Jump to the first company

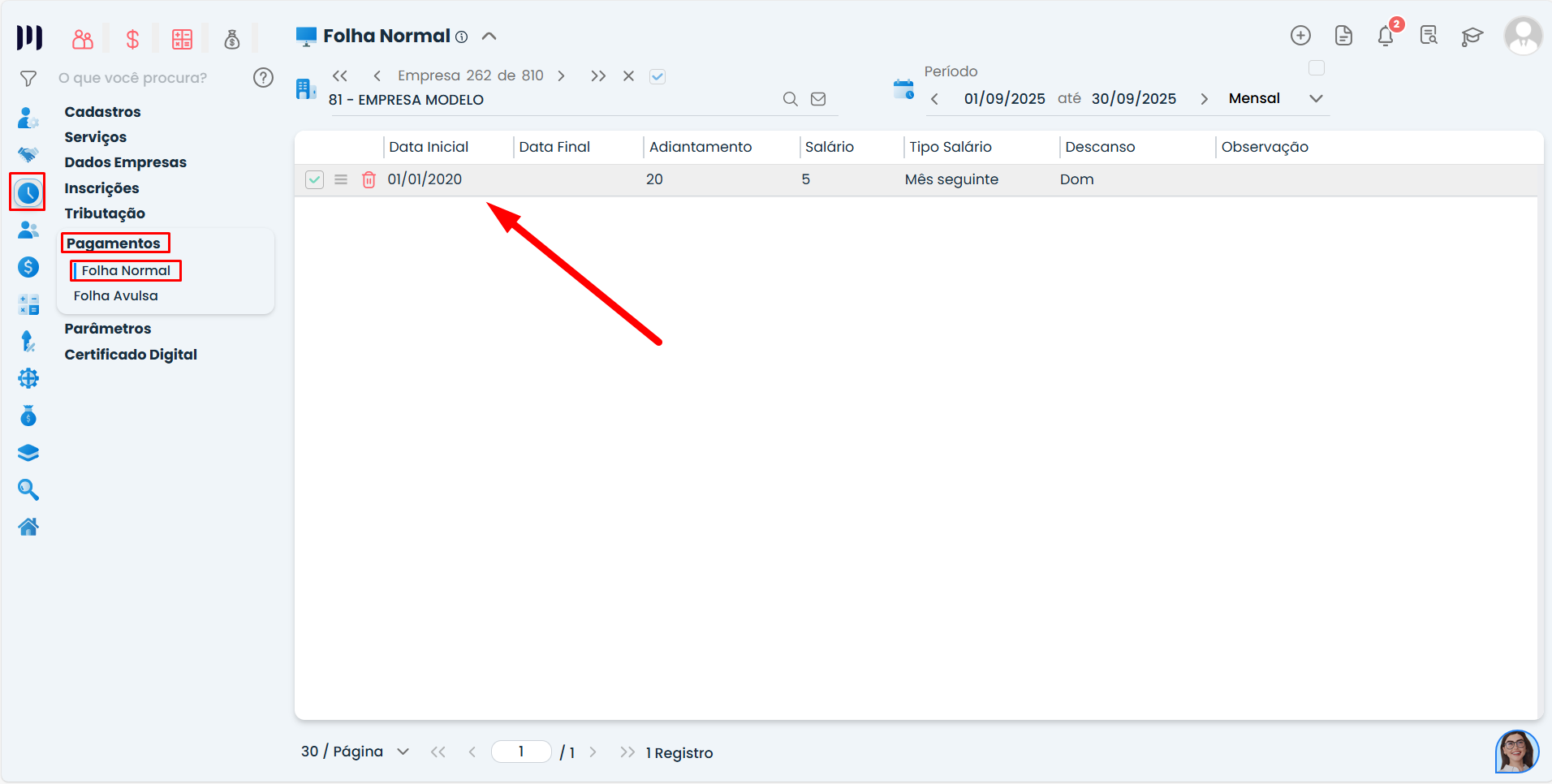[x=340, y=75]
